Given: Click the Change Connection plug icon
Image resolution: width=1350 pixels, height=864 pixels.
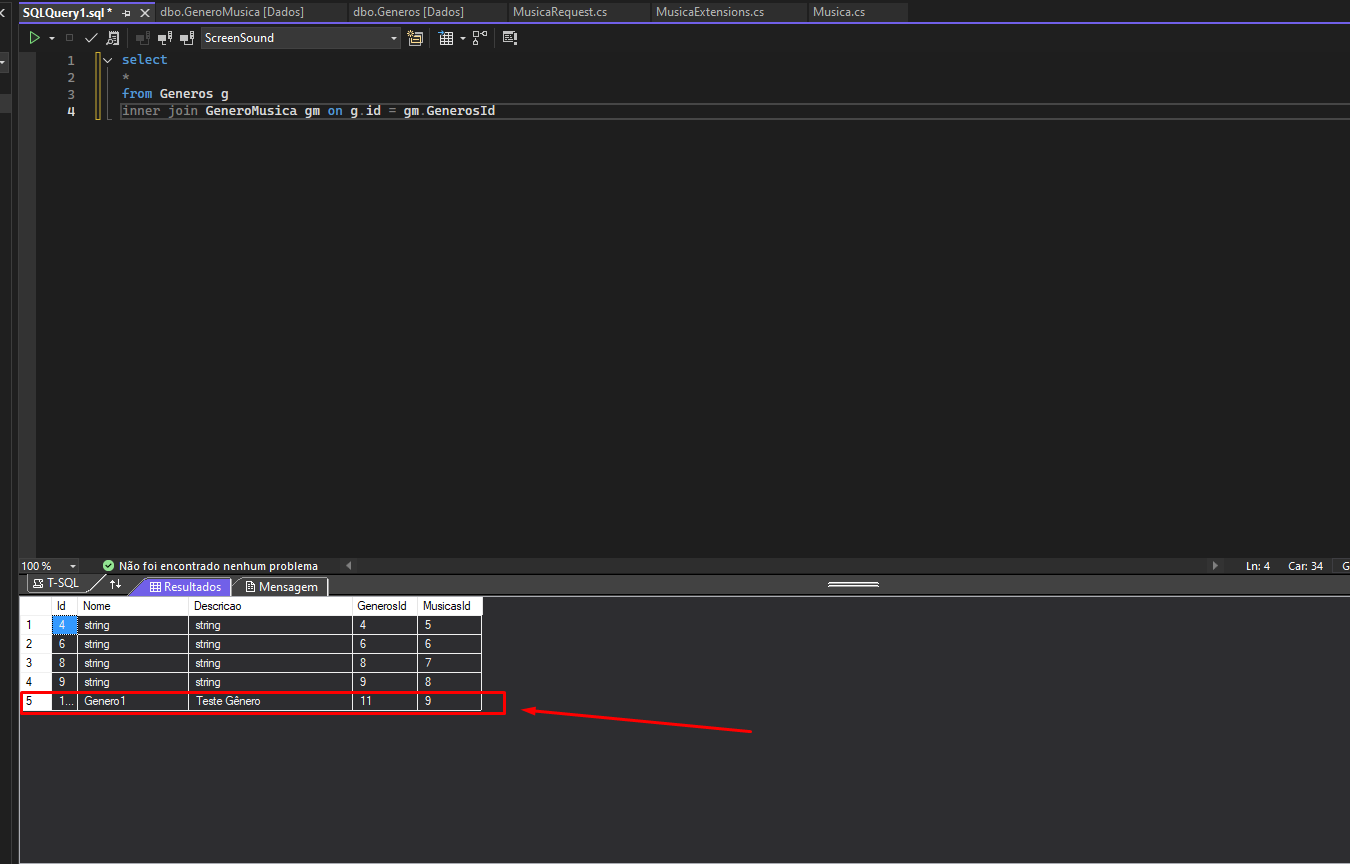Looking at the screenshot, I should 187,38.
